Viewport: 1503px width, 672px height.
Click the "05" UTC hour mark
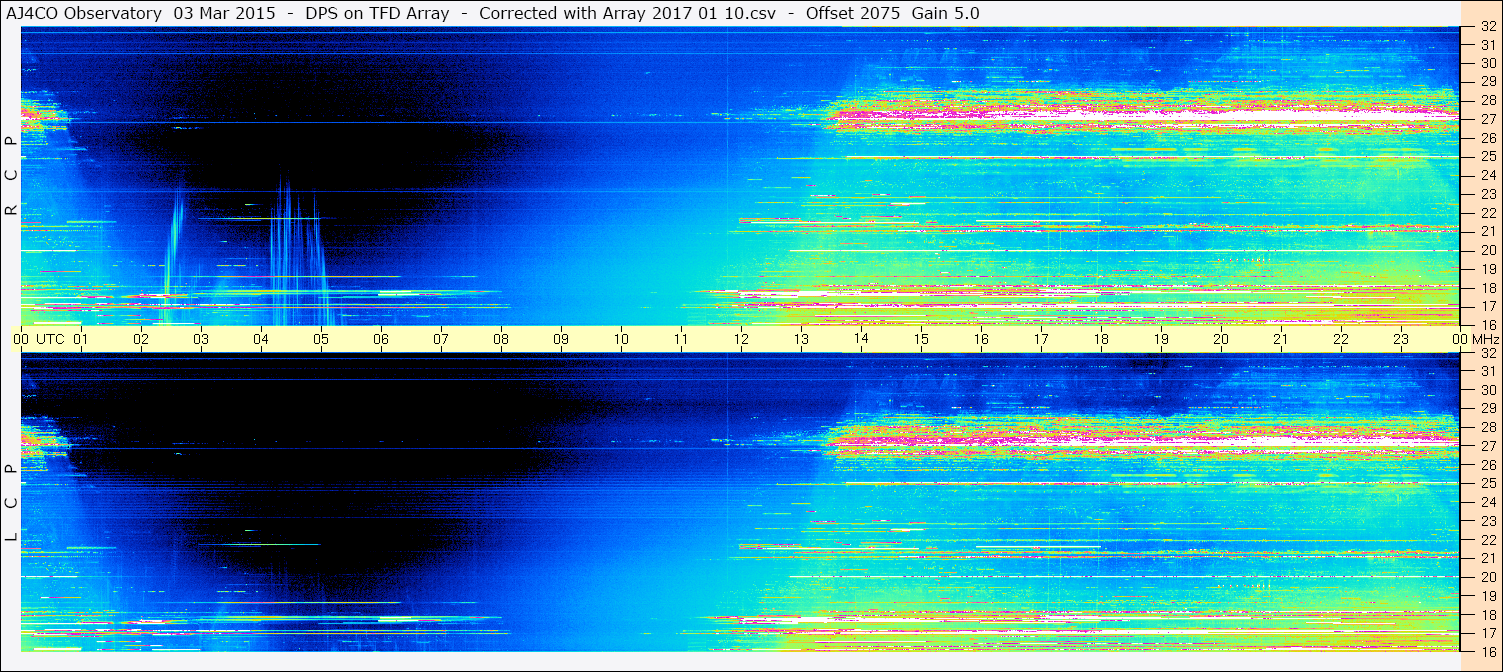point(321,339)
